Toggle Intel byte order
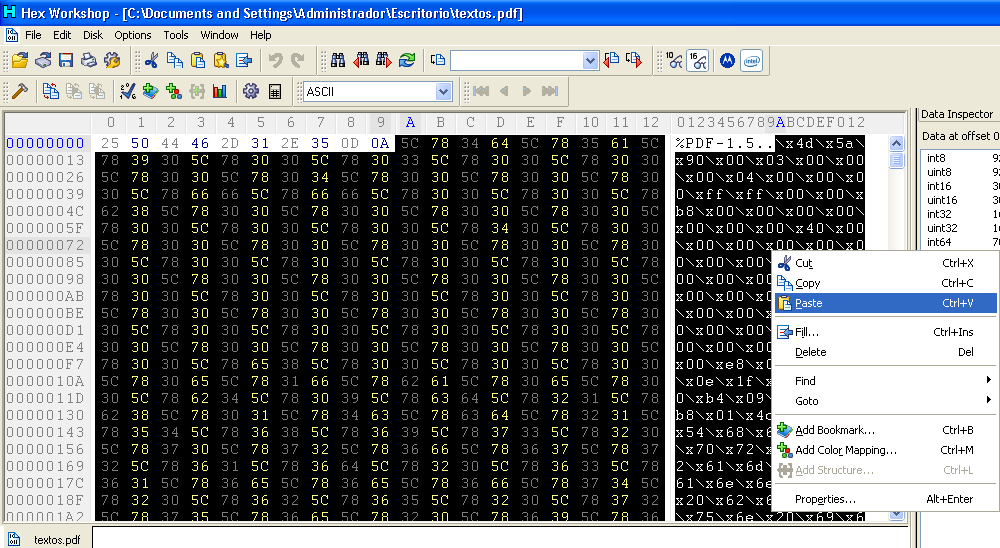Image resolution: width=1000 pixels, height=548 pixels. pyautogui.click(x=752, y=61)
